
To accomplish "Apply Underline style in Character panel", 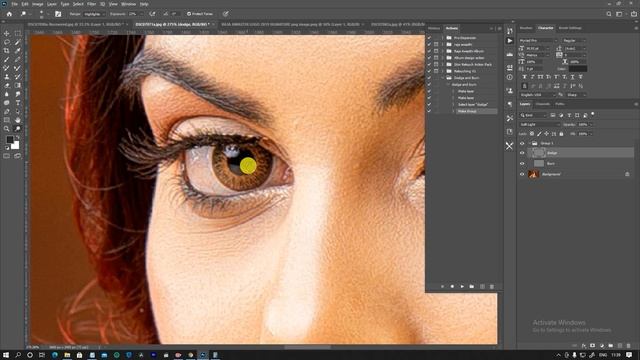I will tap(572, 77).
